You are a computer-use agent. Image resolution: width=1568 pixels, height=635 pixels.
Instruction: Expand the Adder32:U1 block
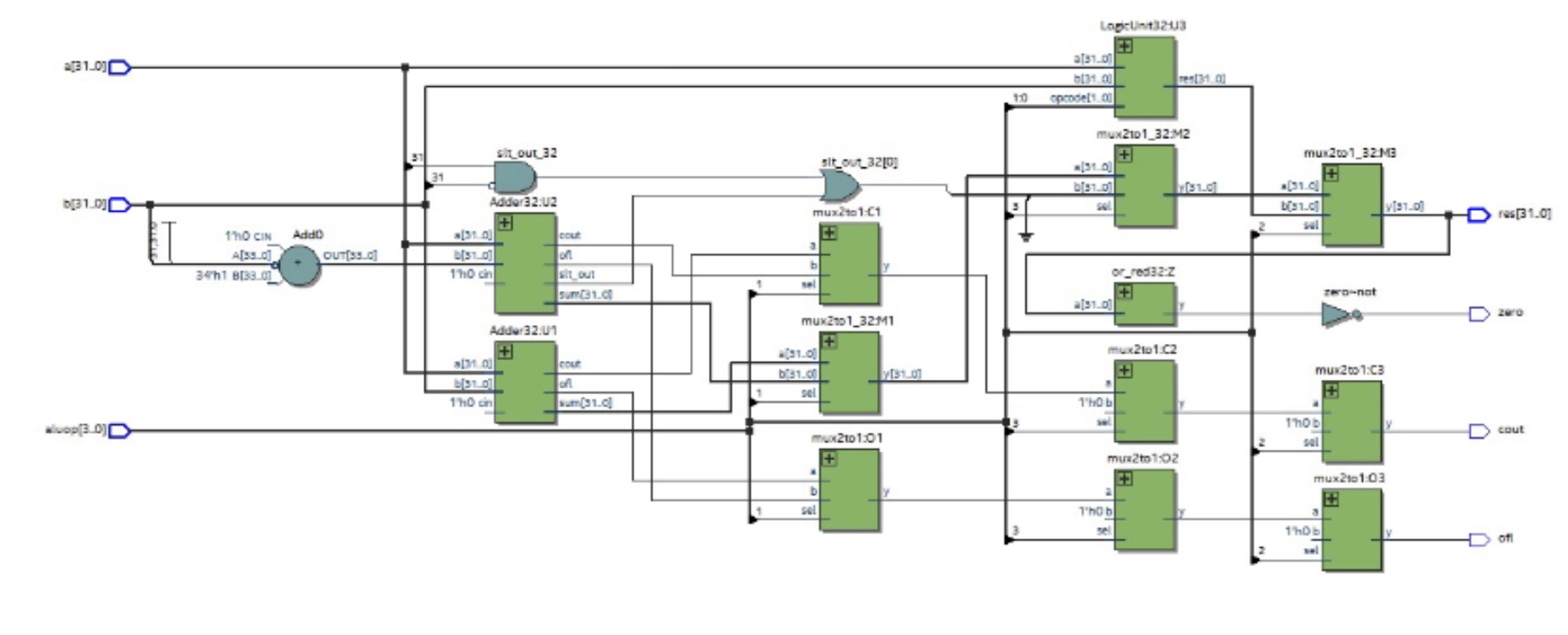click(505, 351)
